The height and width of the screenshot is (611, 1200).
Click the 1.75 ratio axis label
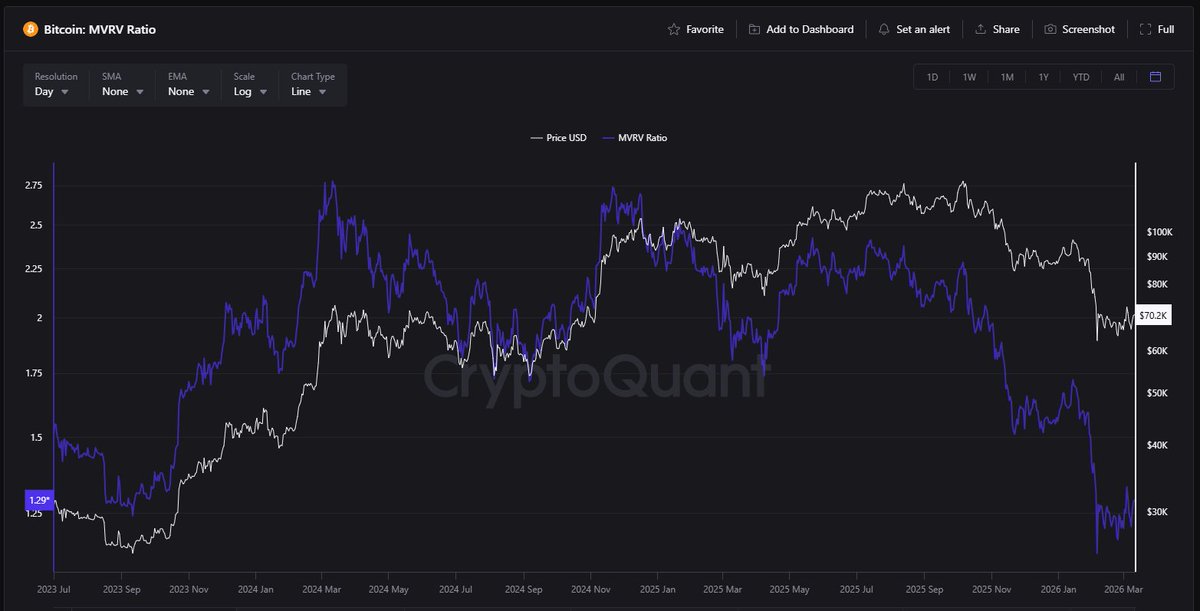[x=34, y=373]
